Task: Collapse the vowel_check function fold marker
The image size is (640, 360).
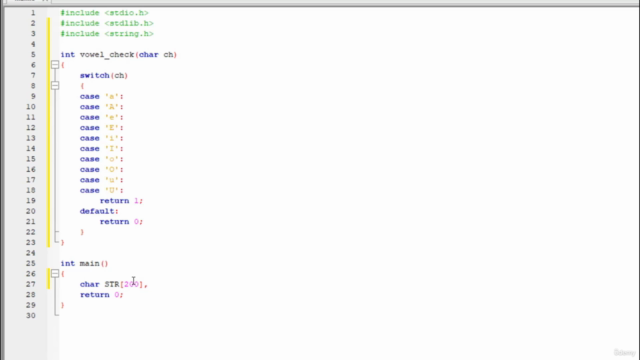Action: [55, 64]
